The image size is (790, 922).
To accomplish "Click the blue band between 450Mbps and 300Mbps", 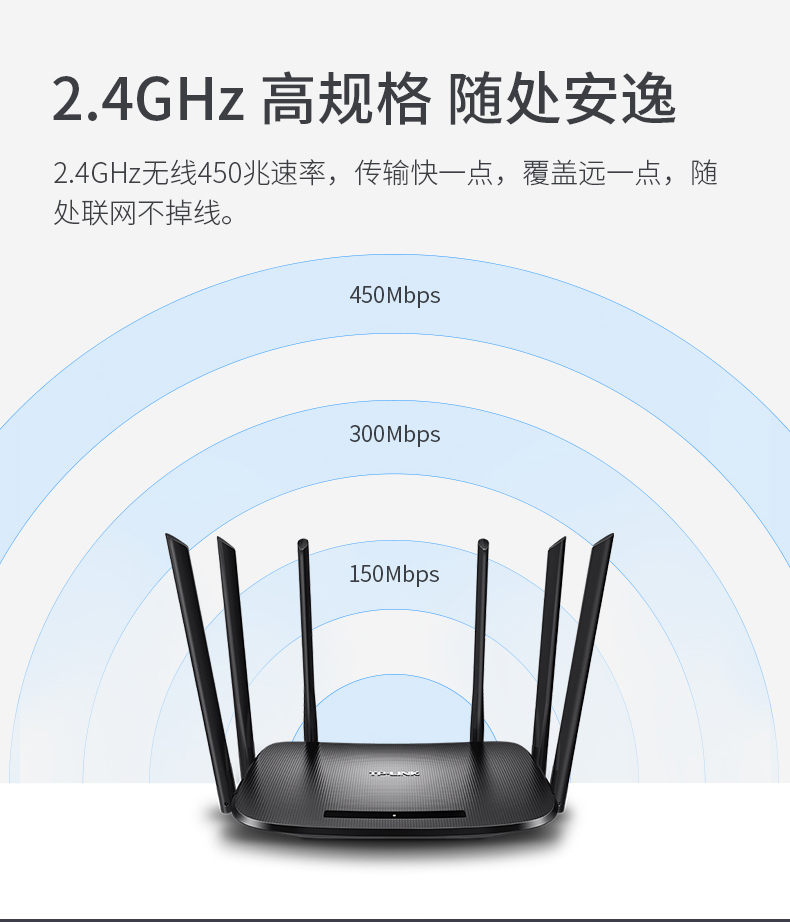I will click(x=395, y=368).
